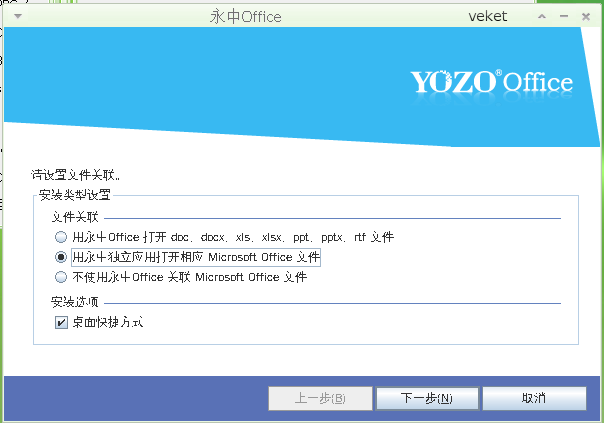Open the window menu arrow in title bar
Viewport: 604px width, 423px height.
pyautogui.click(x=18, y=16)
